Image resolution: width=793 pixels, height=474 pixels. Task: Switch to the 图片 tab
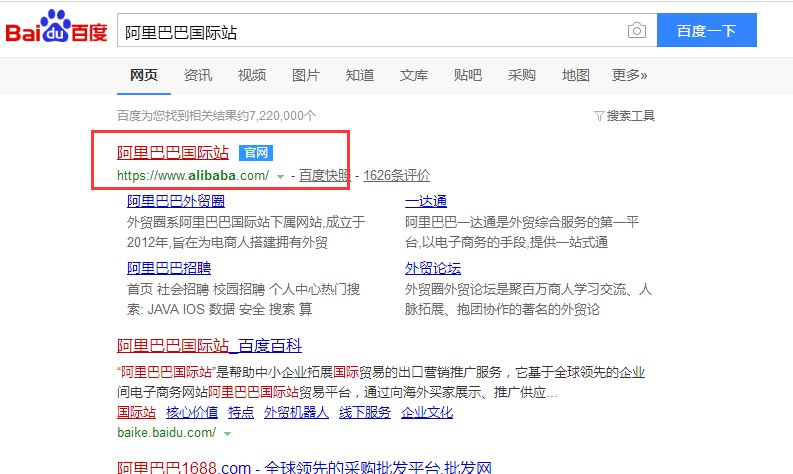click(306, 75)
